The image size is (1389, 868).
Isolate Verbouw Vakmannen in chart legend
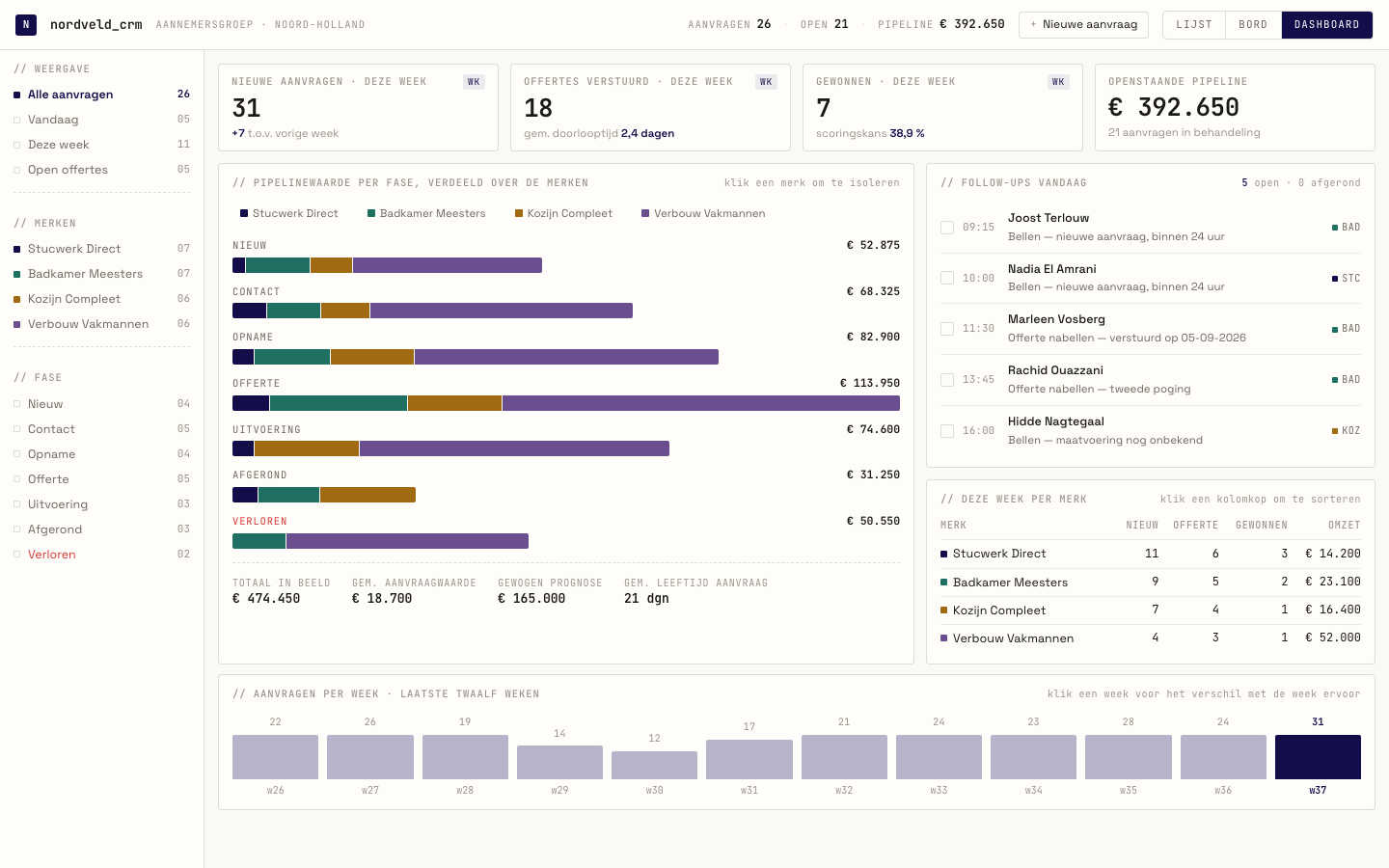[703, 213]
